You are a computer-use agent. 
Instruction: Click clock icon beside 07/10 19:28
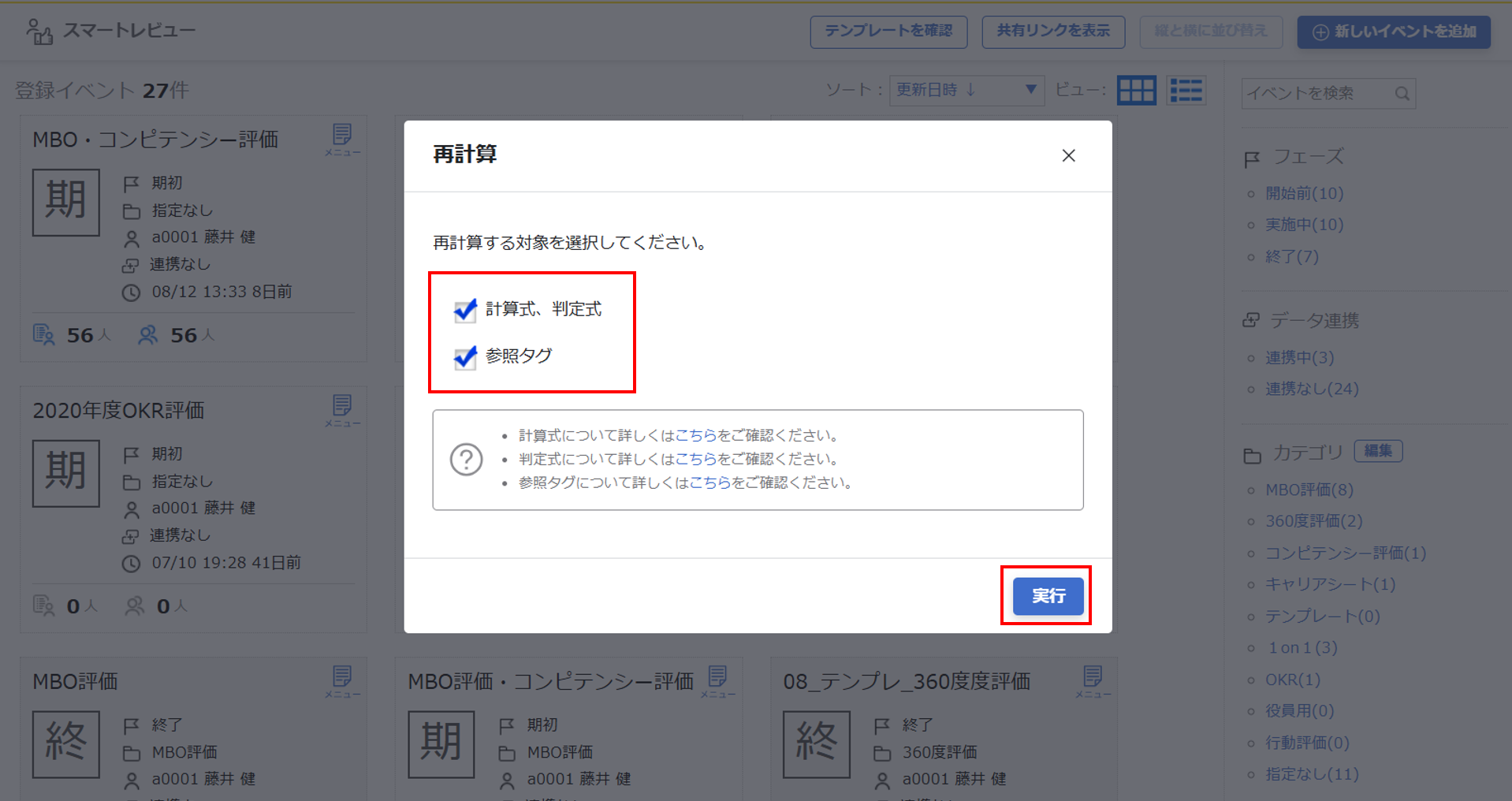coord(131,564)
